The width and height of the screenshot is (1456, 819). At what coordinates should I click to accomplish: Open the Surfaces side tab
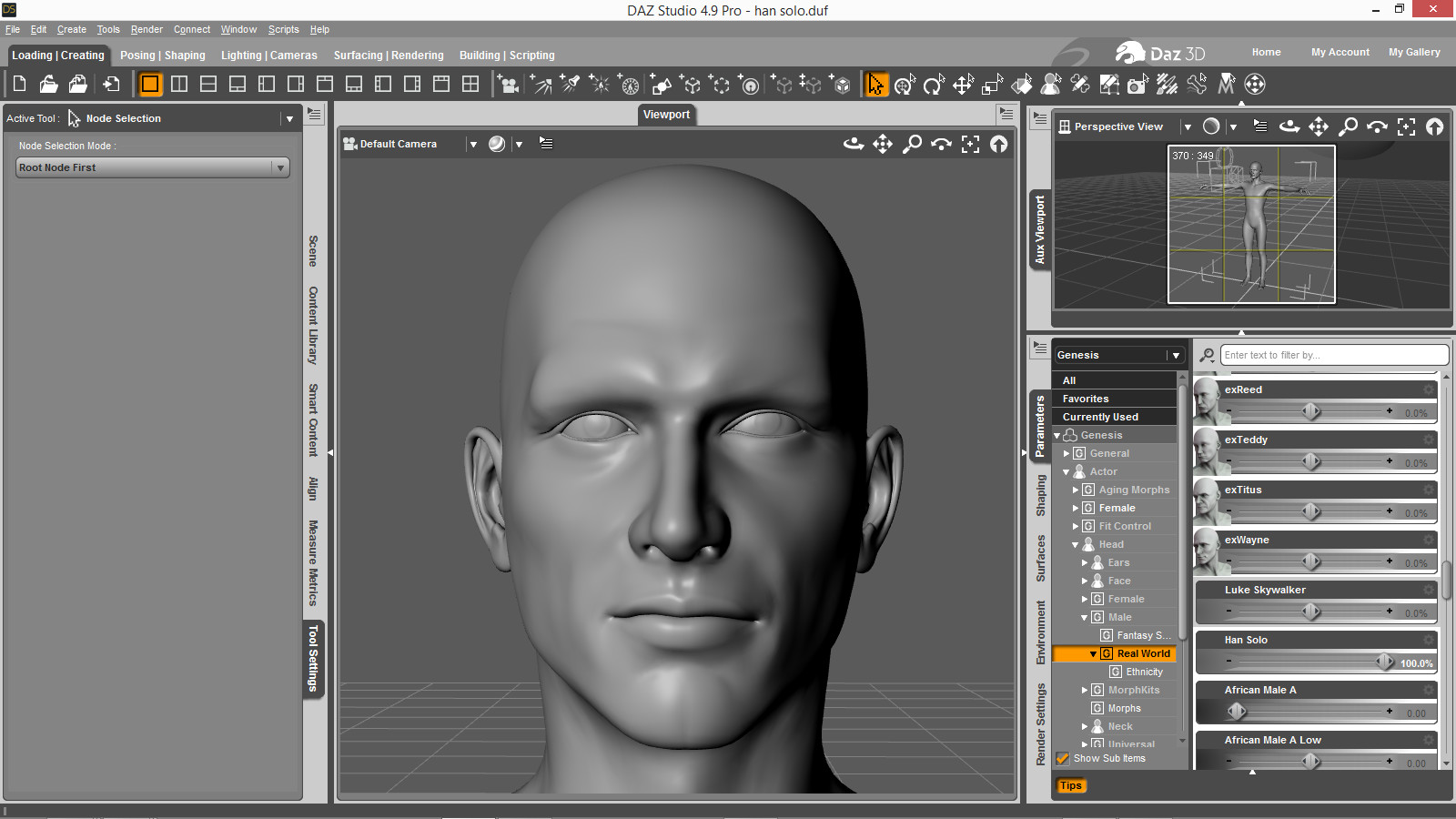click(x=1041, y=559)
